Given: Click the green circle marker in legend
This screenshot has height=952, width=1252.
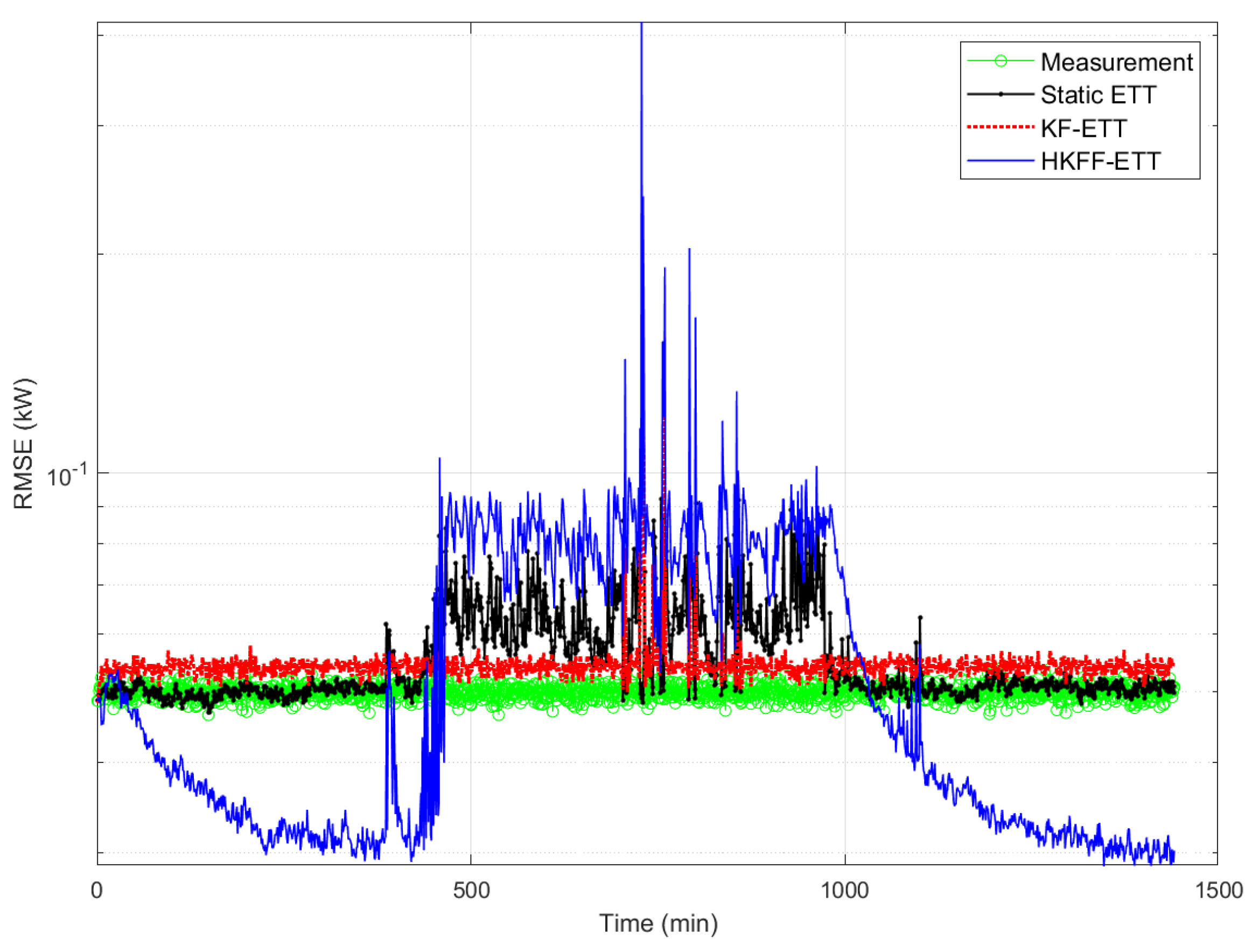Looking at the screenshot, I should 1001,61.
